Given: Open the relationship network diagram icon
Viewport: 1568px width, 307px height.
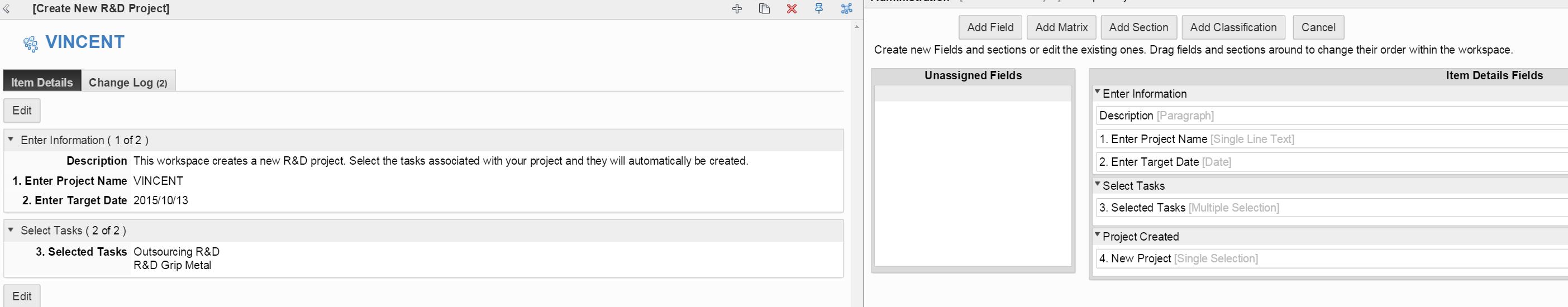Looking at the screenshot, I should coord(847,8).
